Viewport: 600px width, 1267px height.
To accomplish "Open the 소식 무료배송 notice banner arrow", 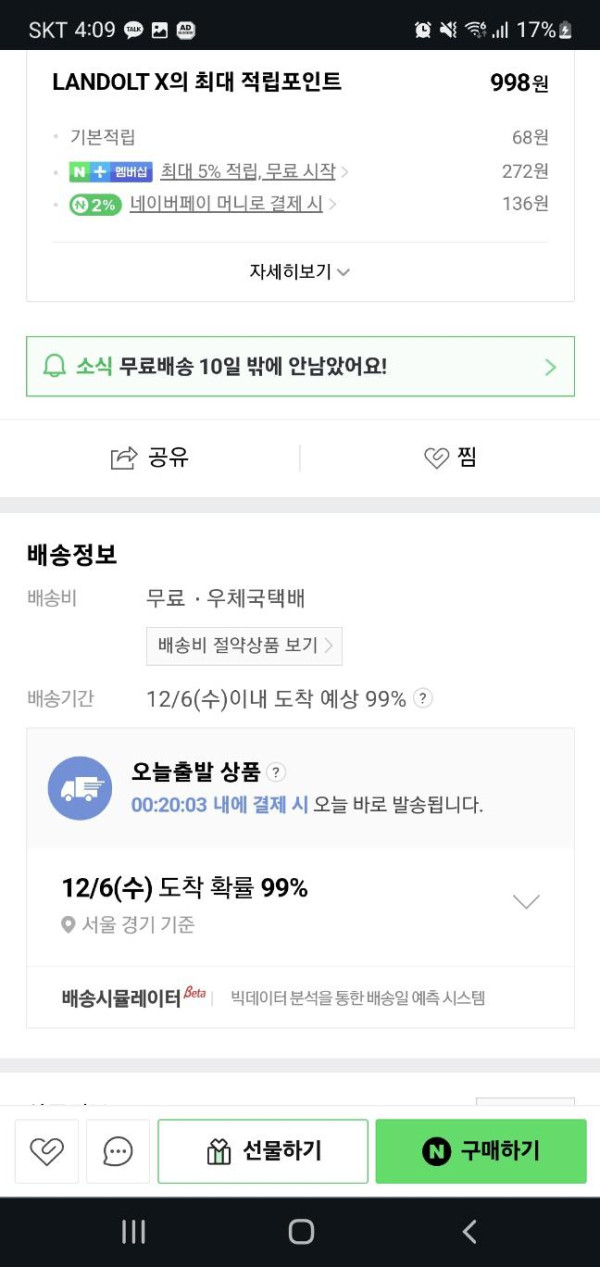I will pos(550,367).
